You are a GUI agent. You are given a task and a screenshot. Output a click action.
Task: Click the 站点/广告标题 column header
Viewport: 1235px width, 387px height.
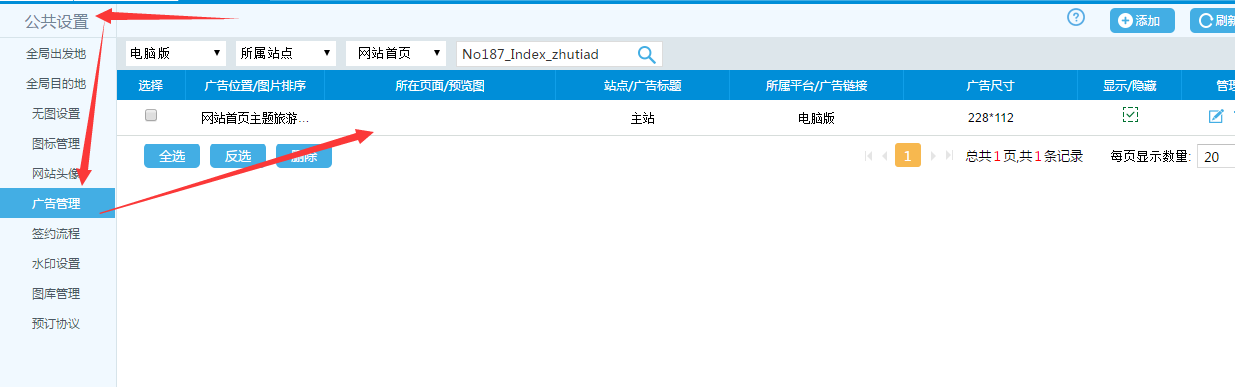[x=643, y=86]
